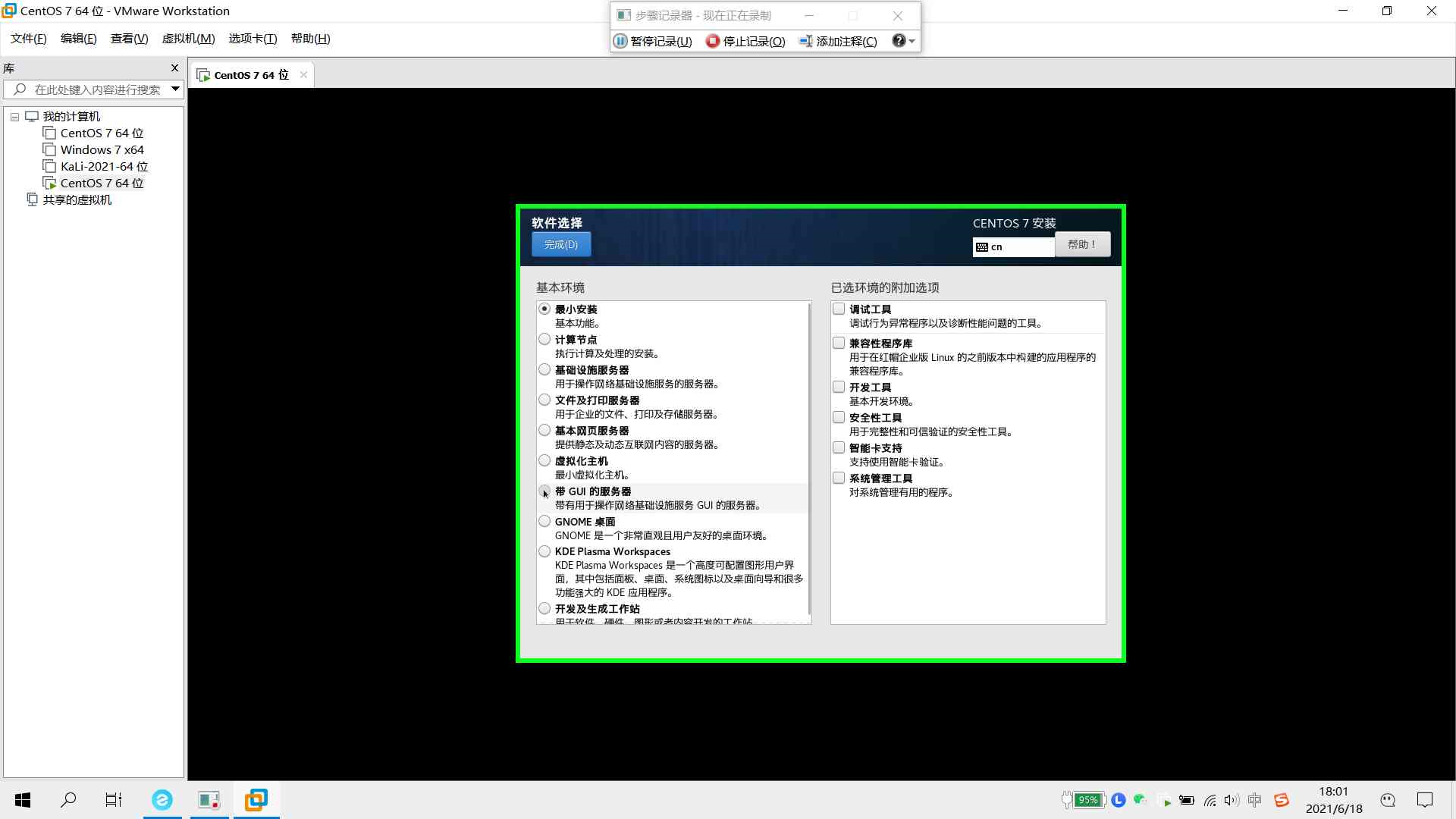1456x819 pixels.
Task: Open the 虚拟机(M) menu
Action: [188, 39]
